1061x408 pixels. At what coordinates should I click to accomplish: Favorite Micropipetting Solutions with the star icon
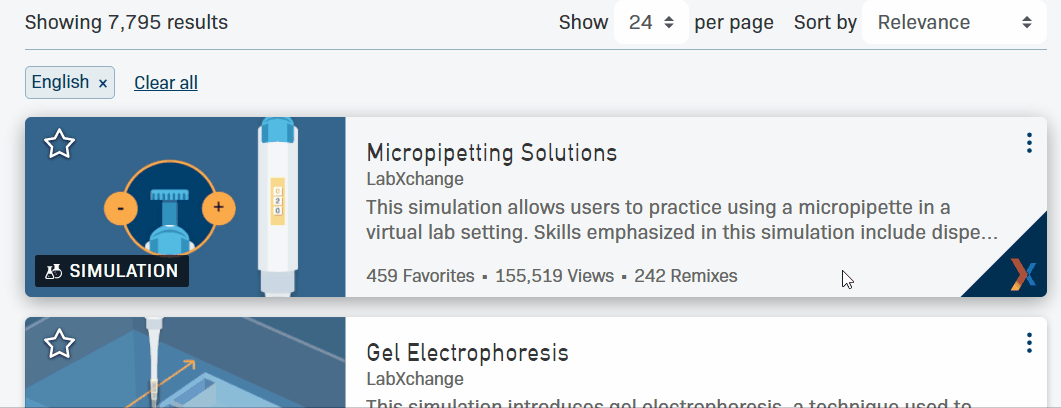click(59, 144)
